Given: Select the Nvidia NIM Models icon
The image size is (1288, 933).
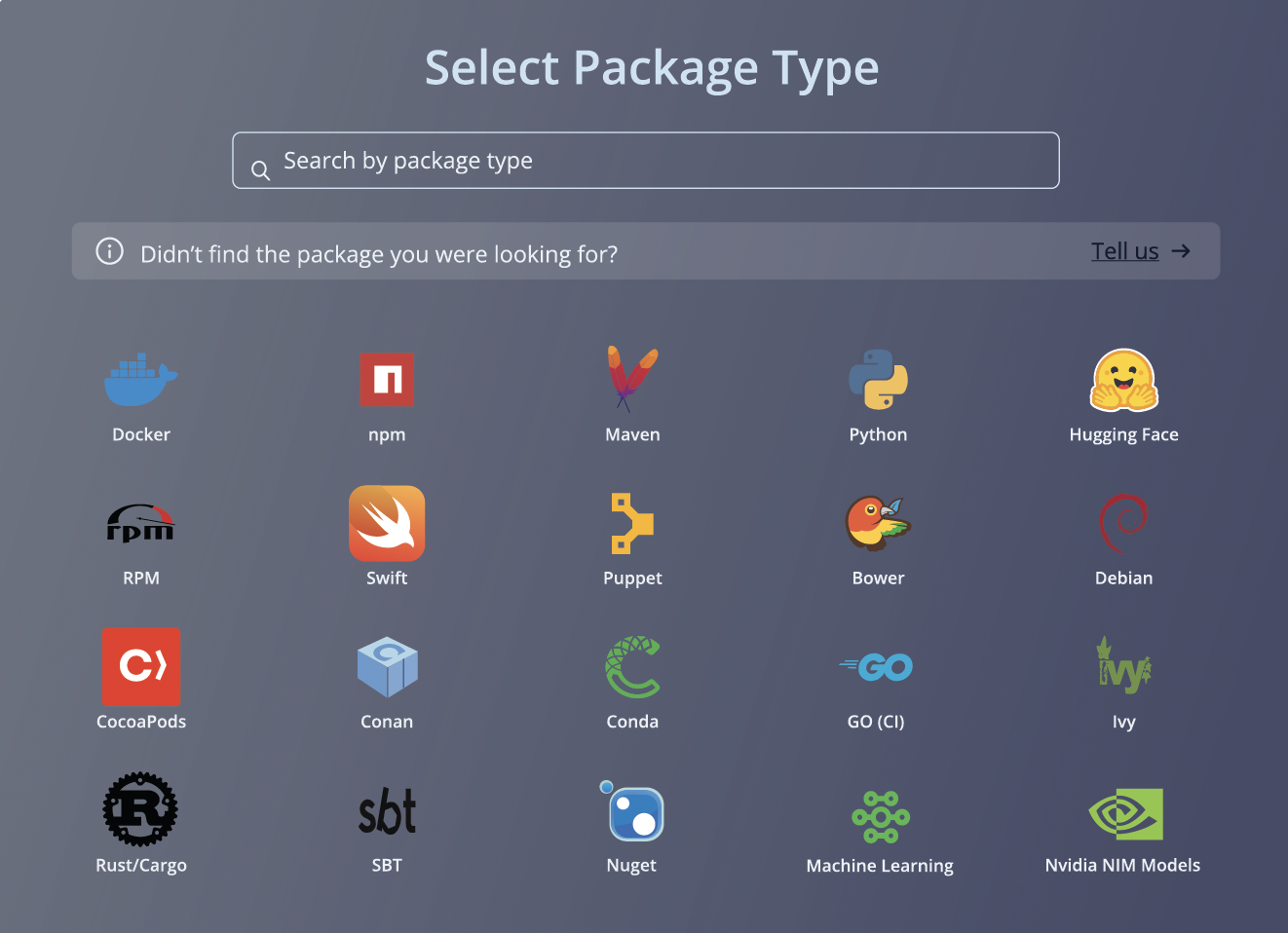Looking at the screenshot, I should coord(1125,813).
